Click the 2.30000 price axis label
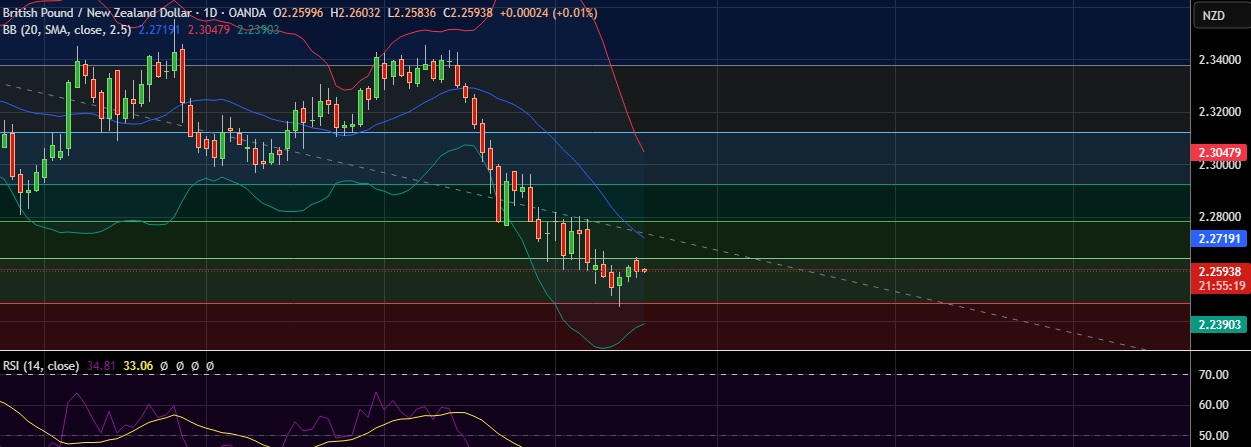1251x447 pixels. tap(1220, 164)
